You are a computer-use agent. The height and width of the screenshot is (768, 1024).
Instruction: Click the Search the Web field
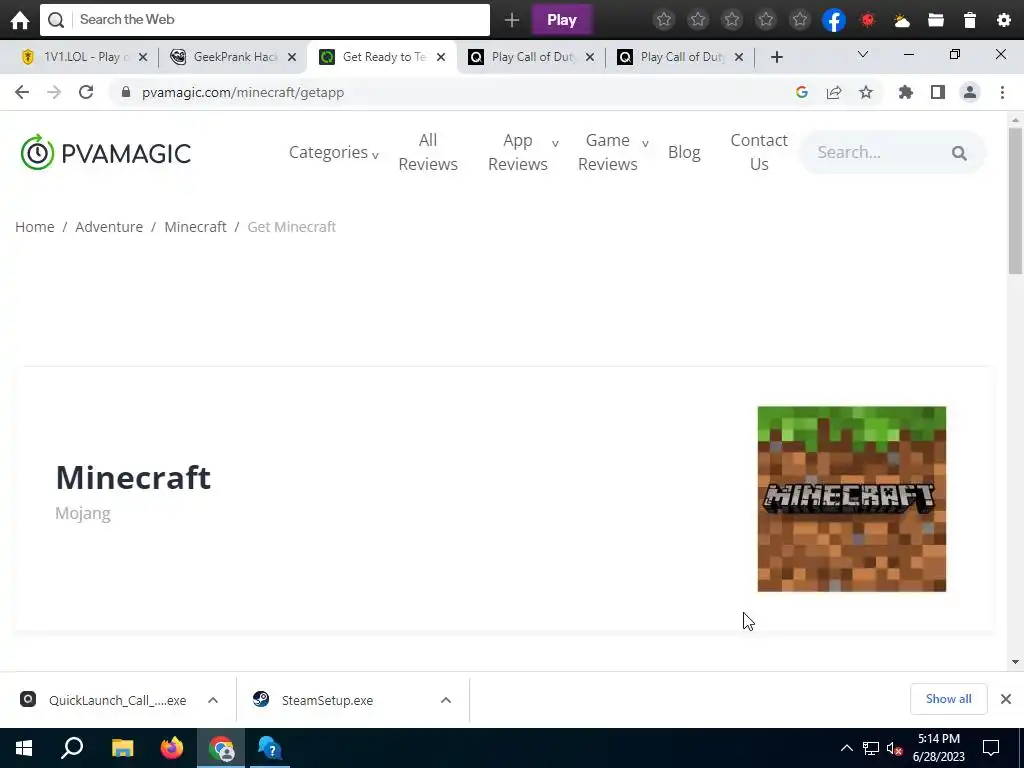pos(264,20)
